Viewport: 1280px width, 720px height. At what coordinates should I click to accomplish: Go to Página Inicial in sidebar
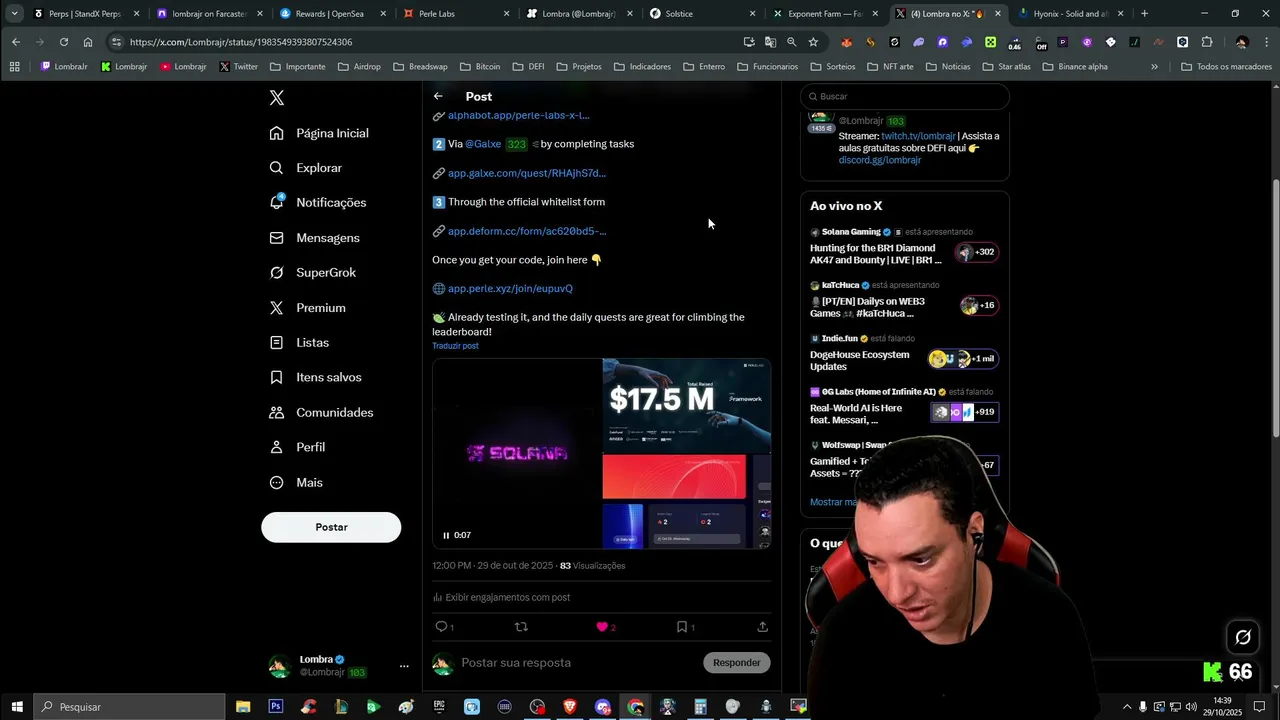tap(319, 133)
